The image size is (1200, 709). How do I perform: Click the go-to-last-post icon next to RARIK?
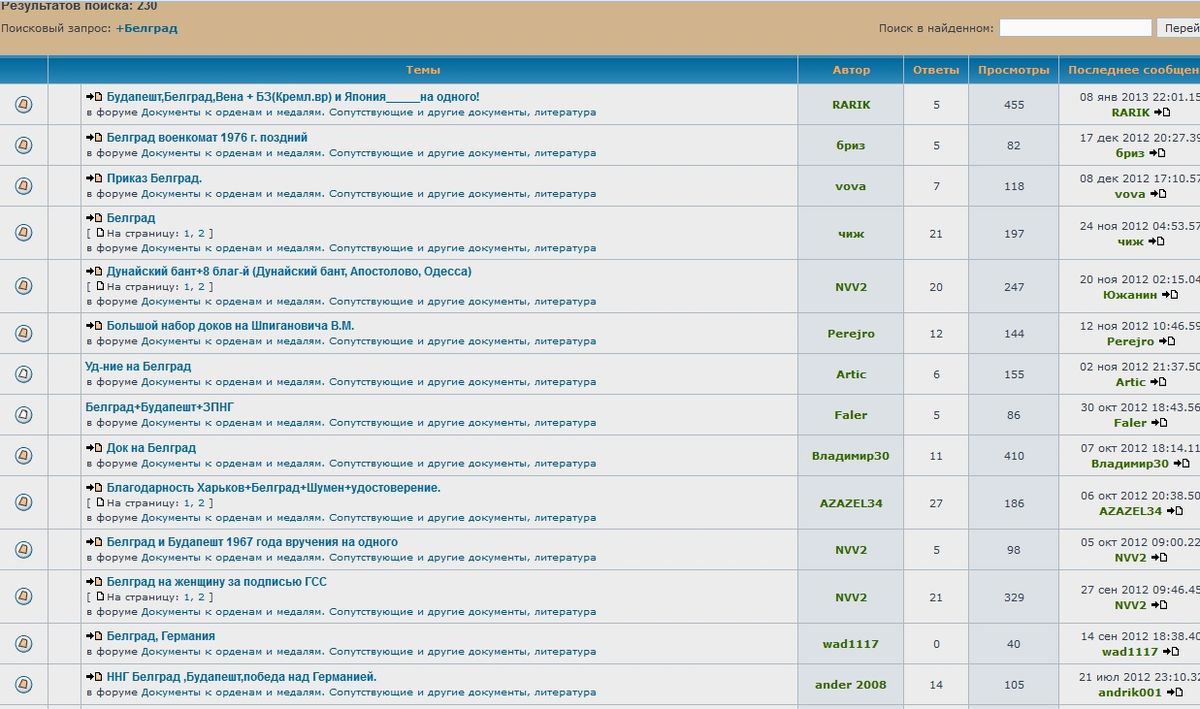click(x=1161, y=113)
